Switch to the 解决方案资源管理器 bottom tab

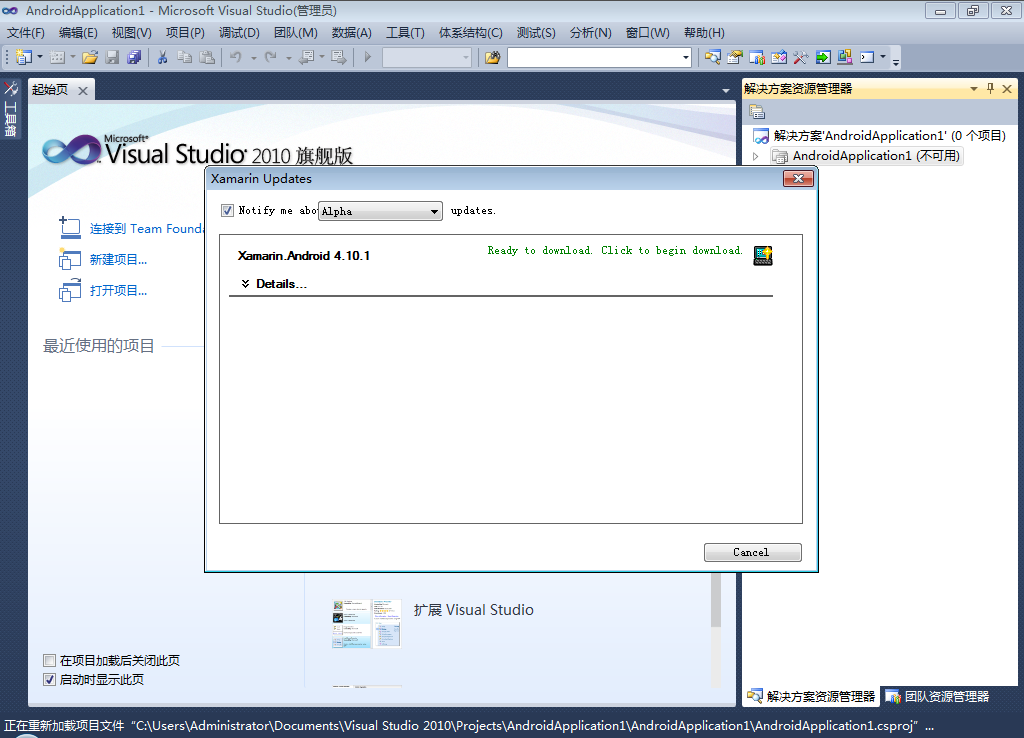811,697
